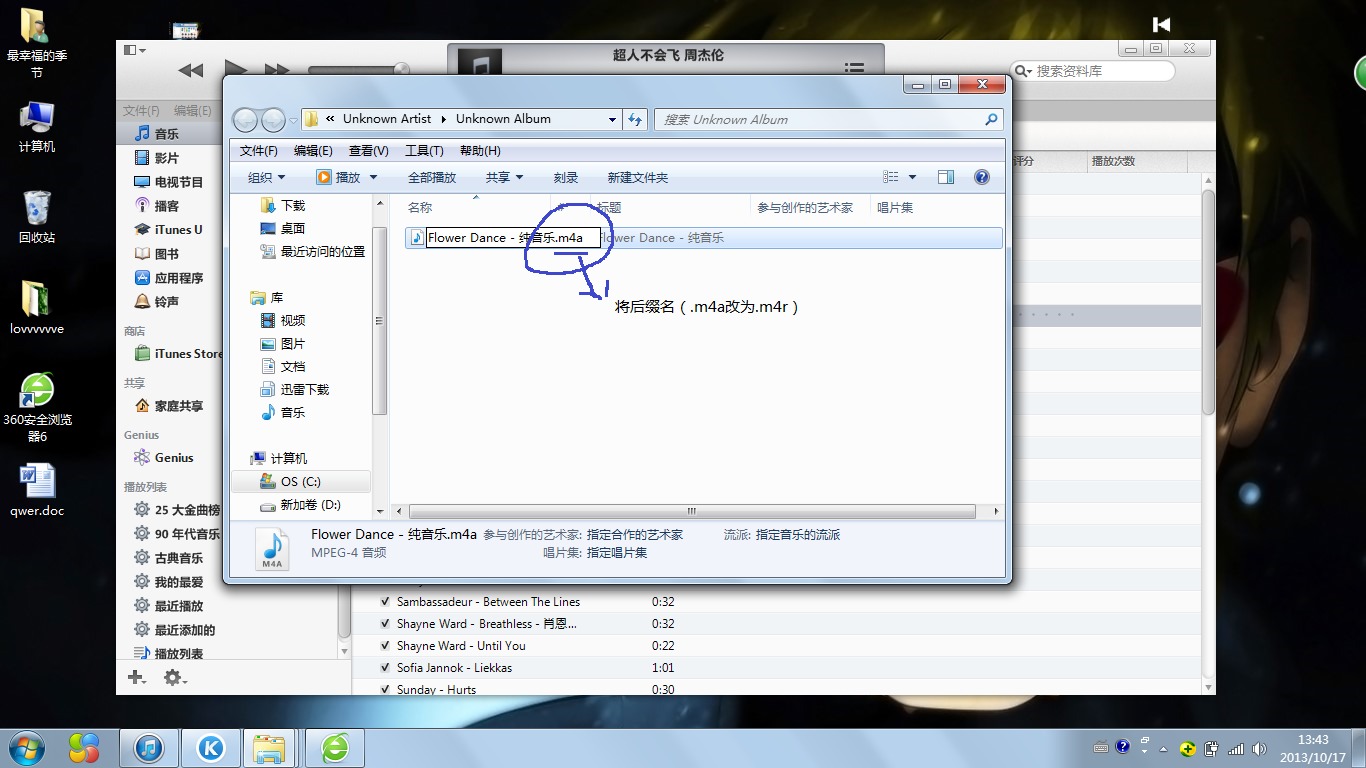Click the iTunes track list vertical scrollbar

coord(1208,301)
